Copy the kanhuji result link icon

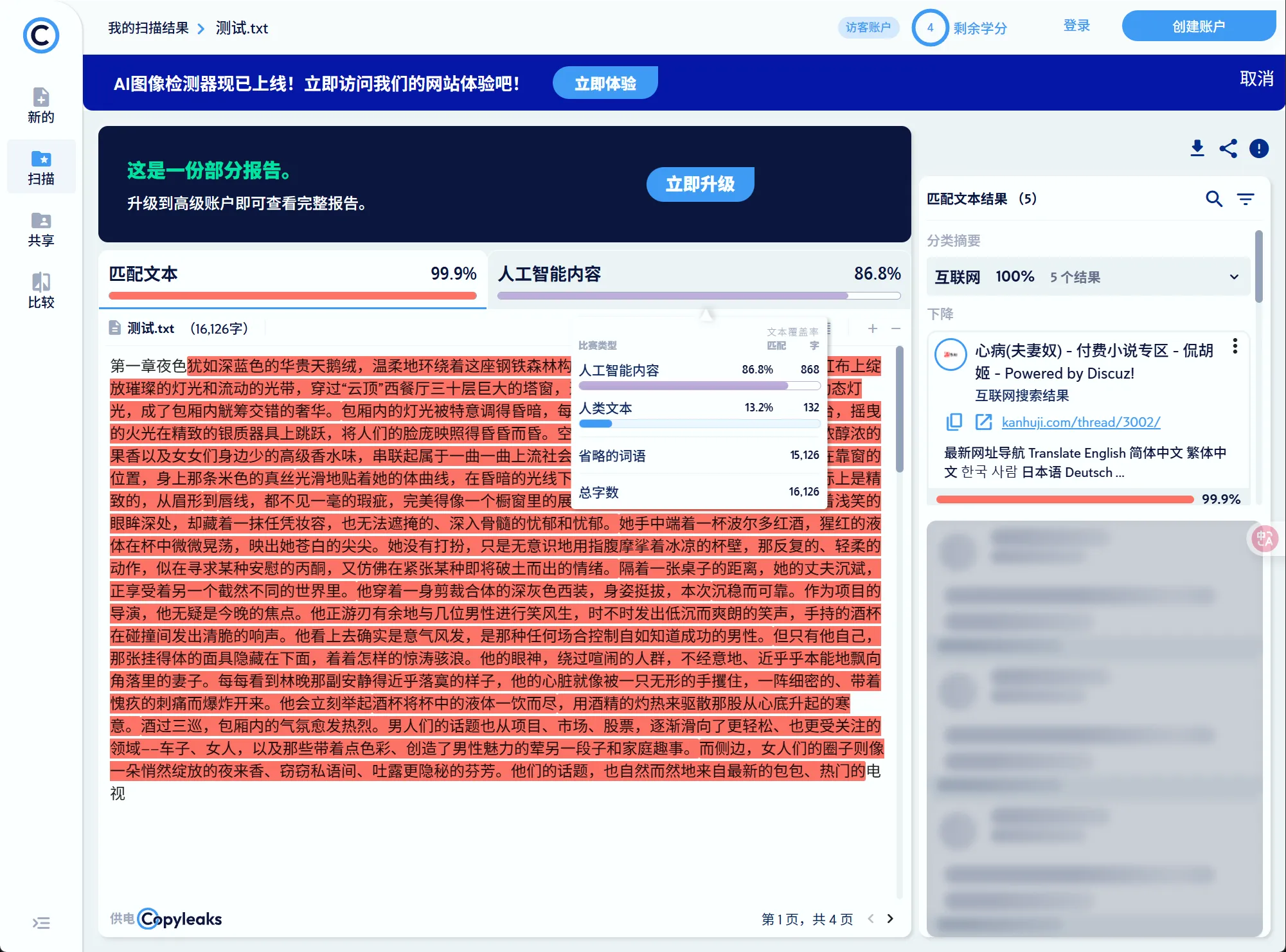click(954, 422)
